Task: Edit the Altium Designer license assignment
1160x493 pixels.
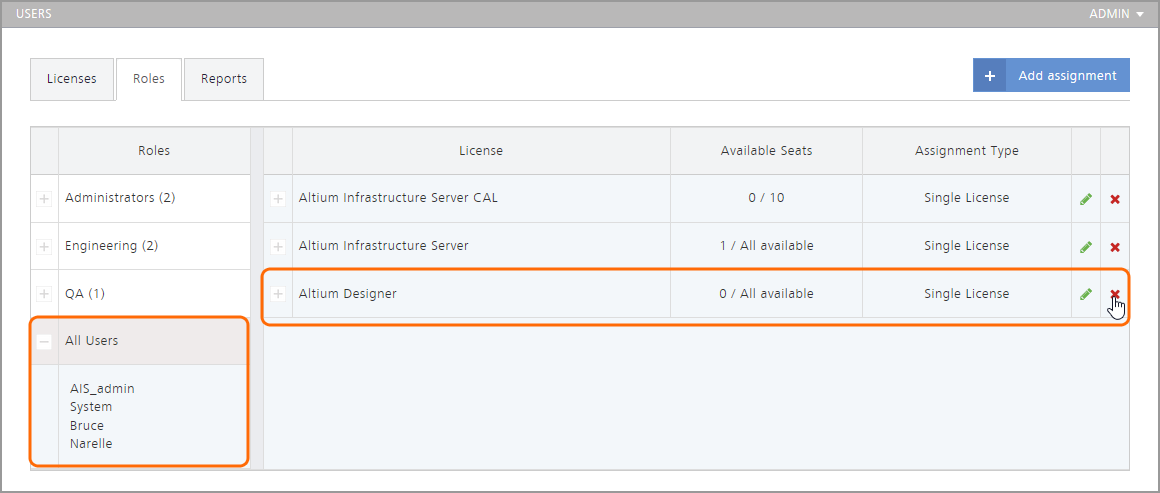Action: point(1085,295)
